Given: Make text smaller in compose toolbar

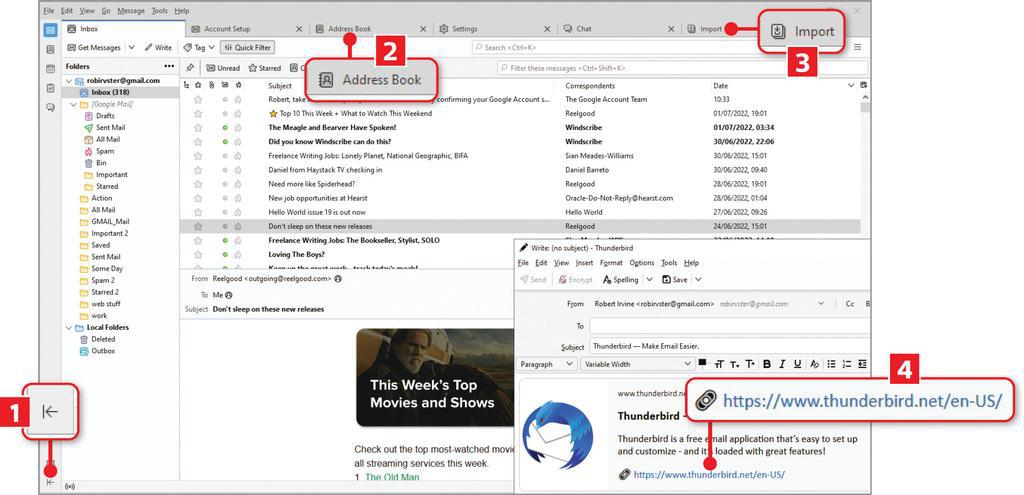Looking at the screenshot, I should click(735, 364).
